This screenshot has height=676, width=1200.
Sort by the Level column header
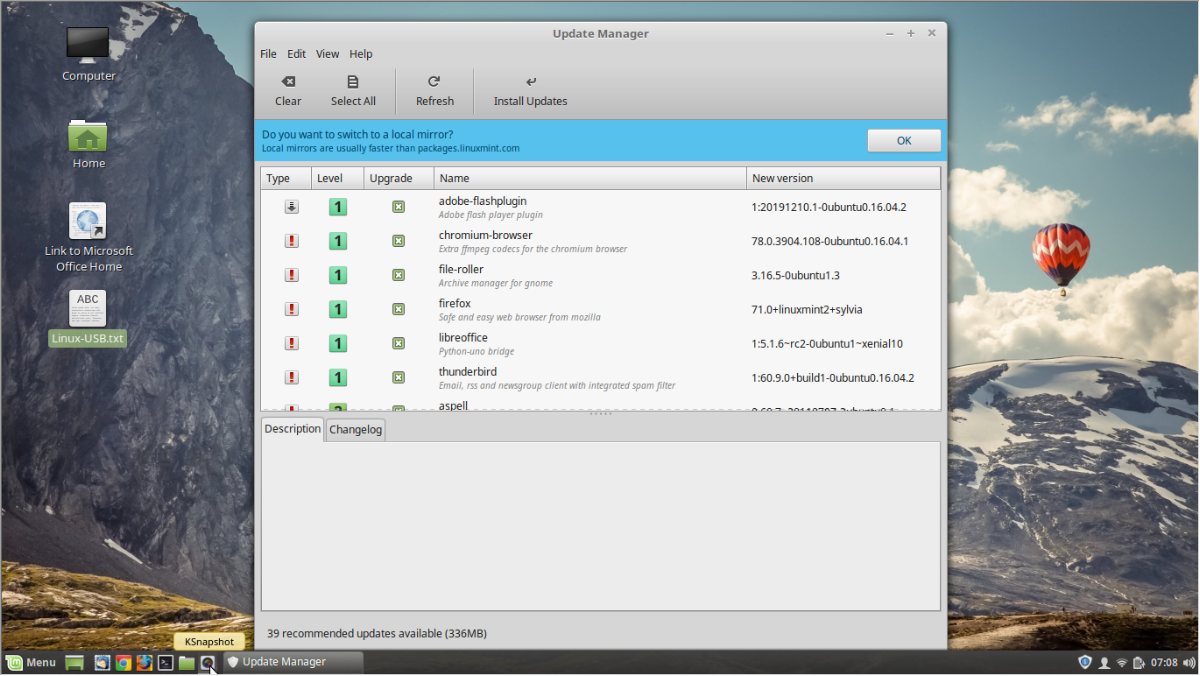point(337,178)
